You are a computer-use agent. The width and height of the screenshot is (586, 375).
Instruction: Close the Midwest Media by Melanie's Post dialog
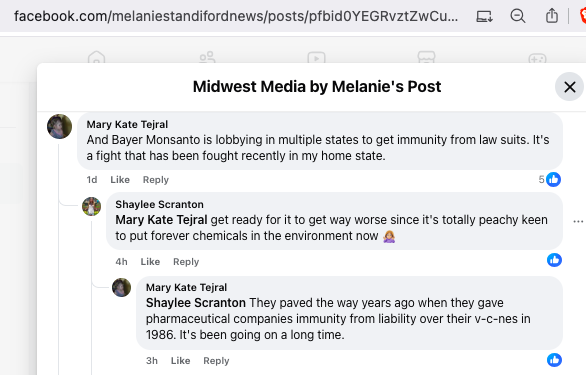(570, 87)
